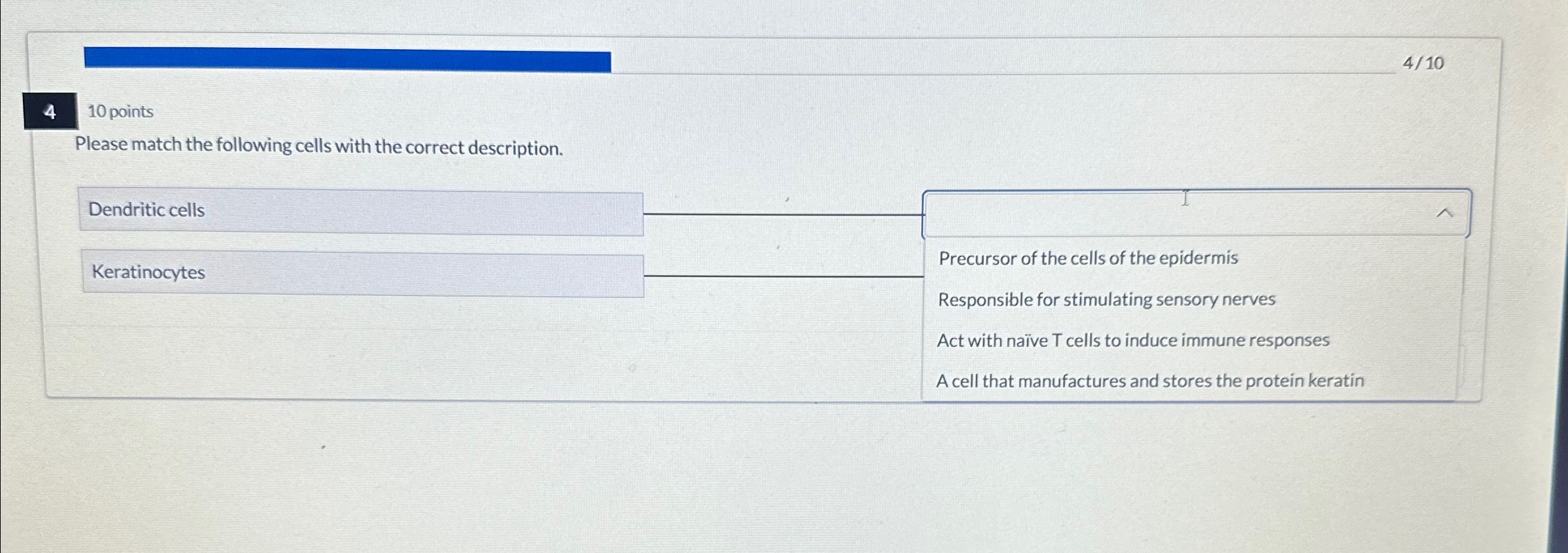Screen dimensions: 1568x553
Task: Choose "Responsible for stimulating sensory nerves" option
Action: (x=1106, y=299)
